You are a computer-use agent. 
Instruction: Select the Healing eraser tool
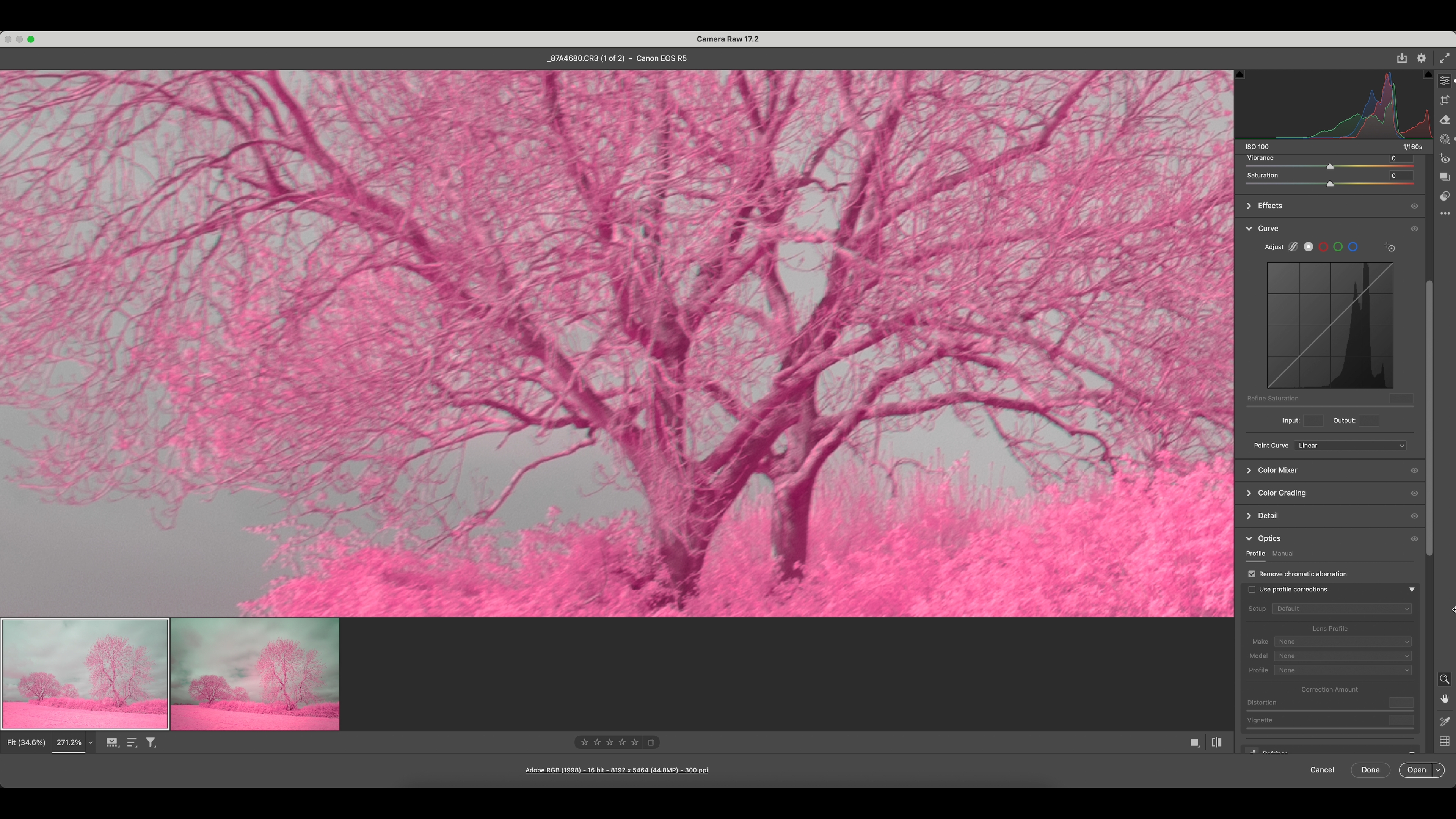click(x=1444, y=120)
